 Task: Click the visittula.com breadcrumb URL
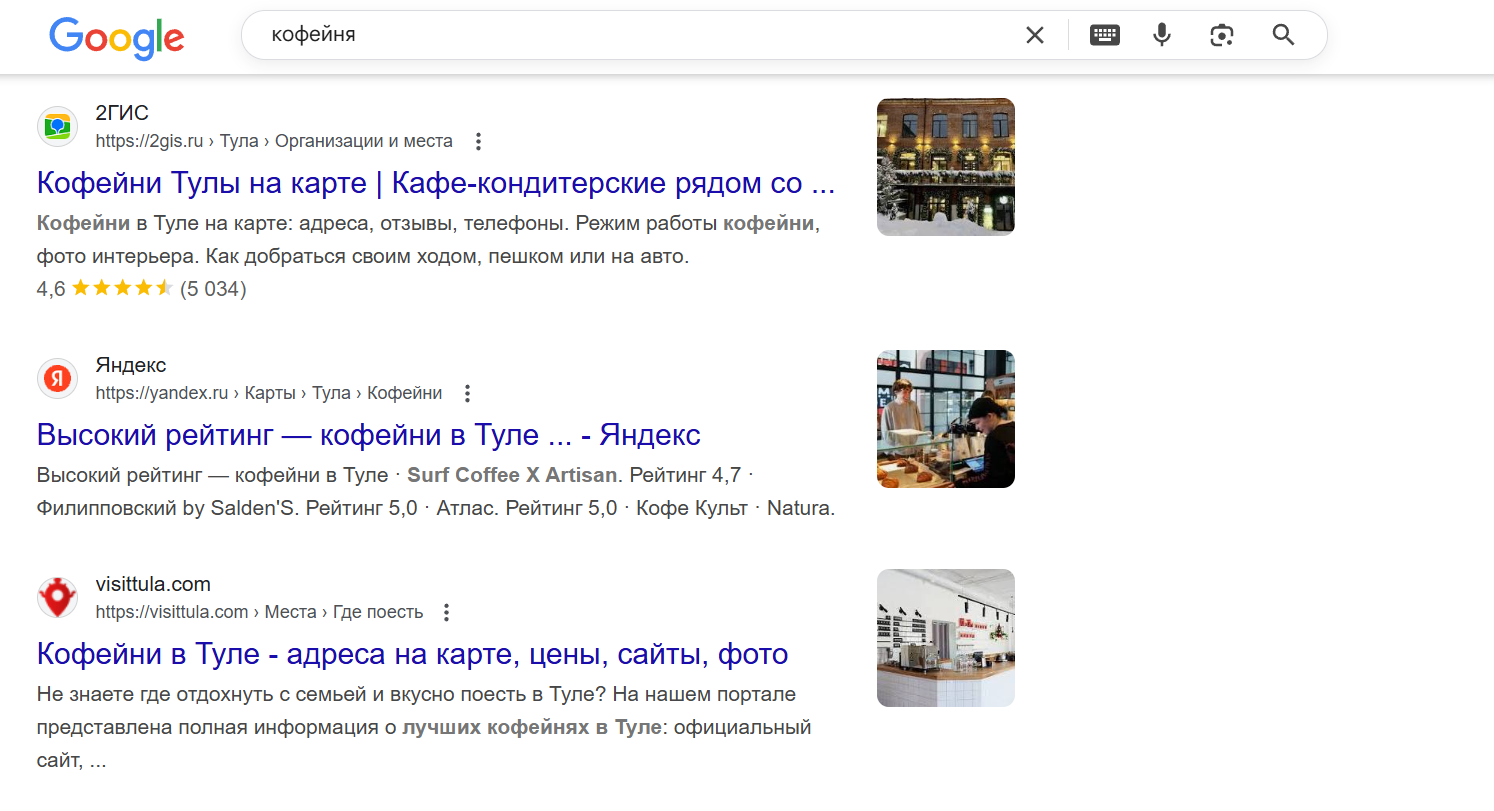coord(259,612)
